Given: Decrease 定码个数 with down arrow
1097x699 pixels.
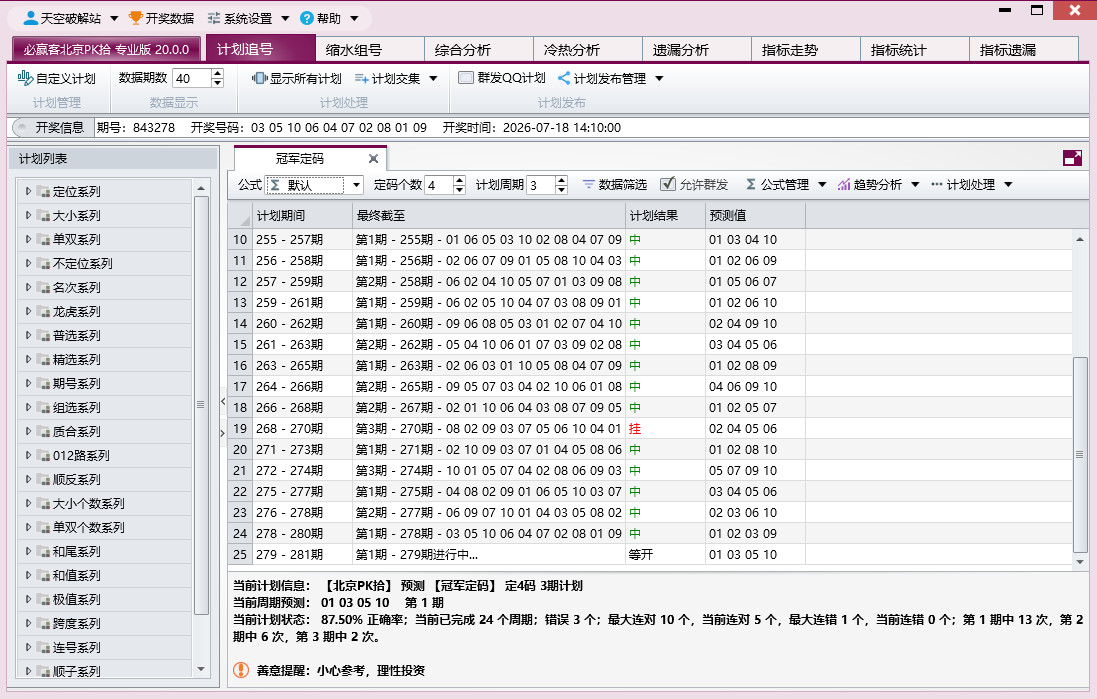Looking at the screenshot, I should pyautogui.click(x=460, y=190).
